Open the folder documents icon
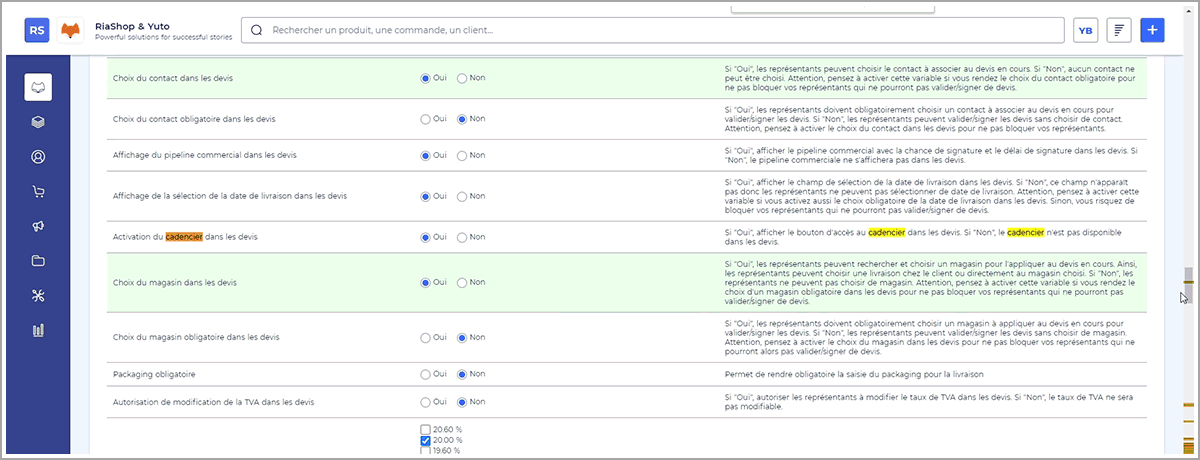 (38, 261)
